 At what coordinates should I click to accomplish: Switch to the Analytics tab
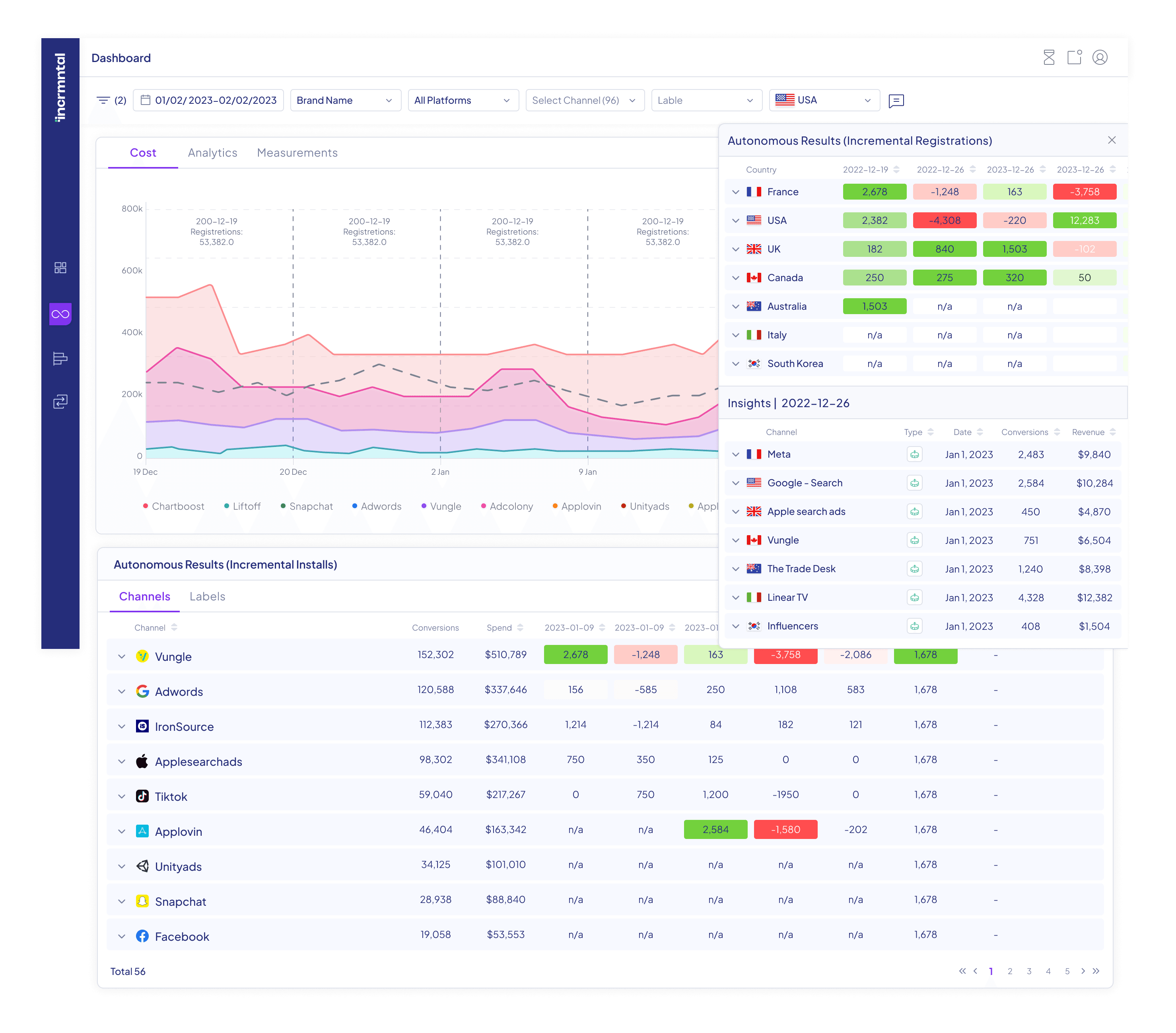pyautogui.click(x=212, y=152)
